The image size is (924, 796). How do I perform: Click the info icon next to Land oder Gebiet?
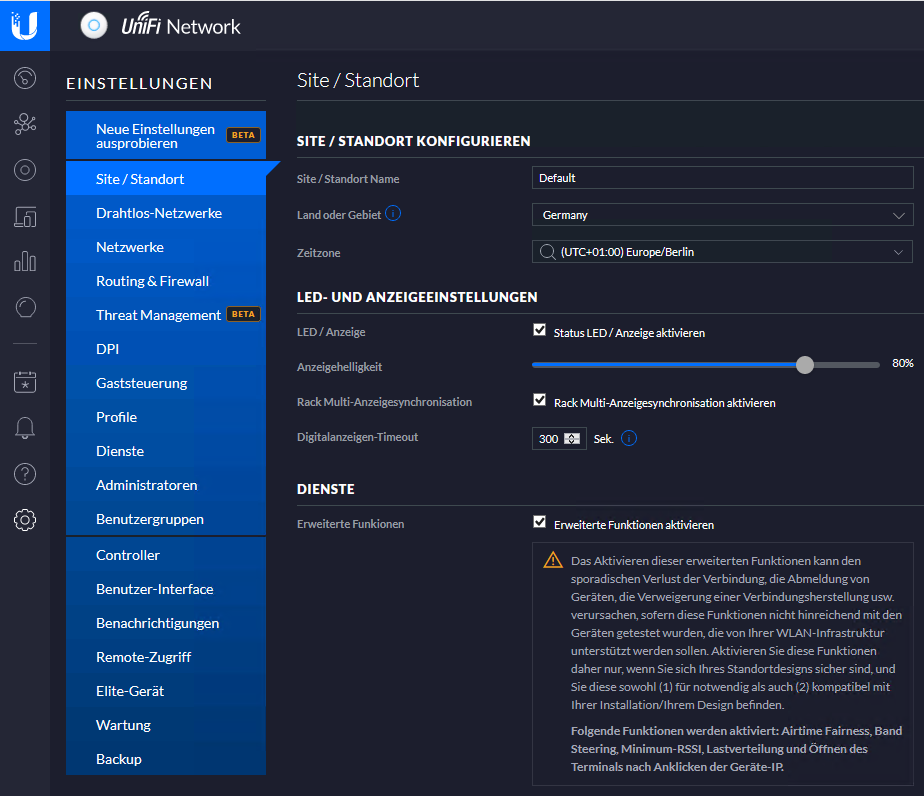(393, 214)
